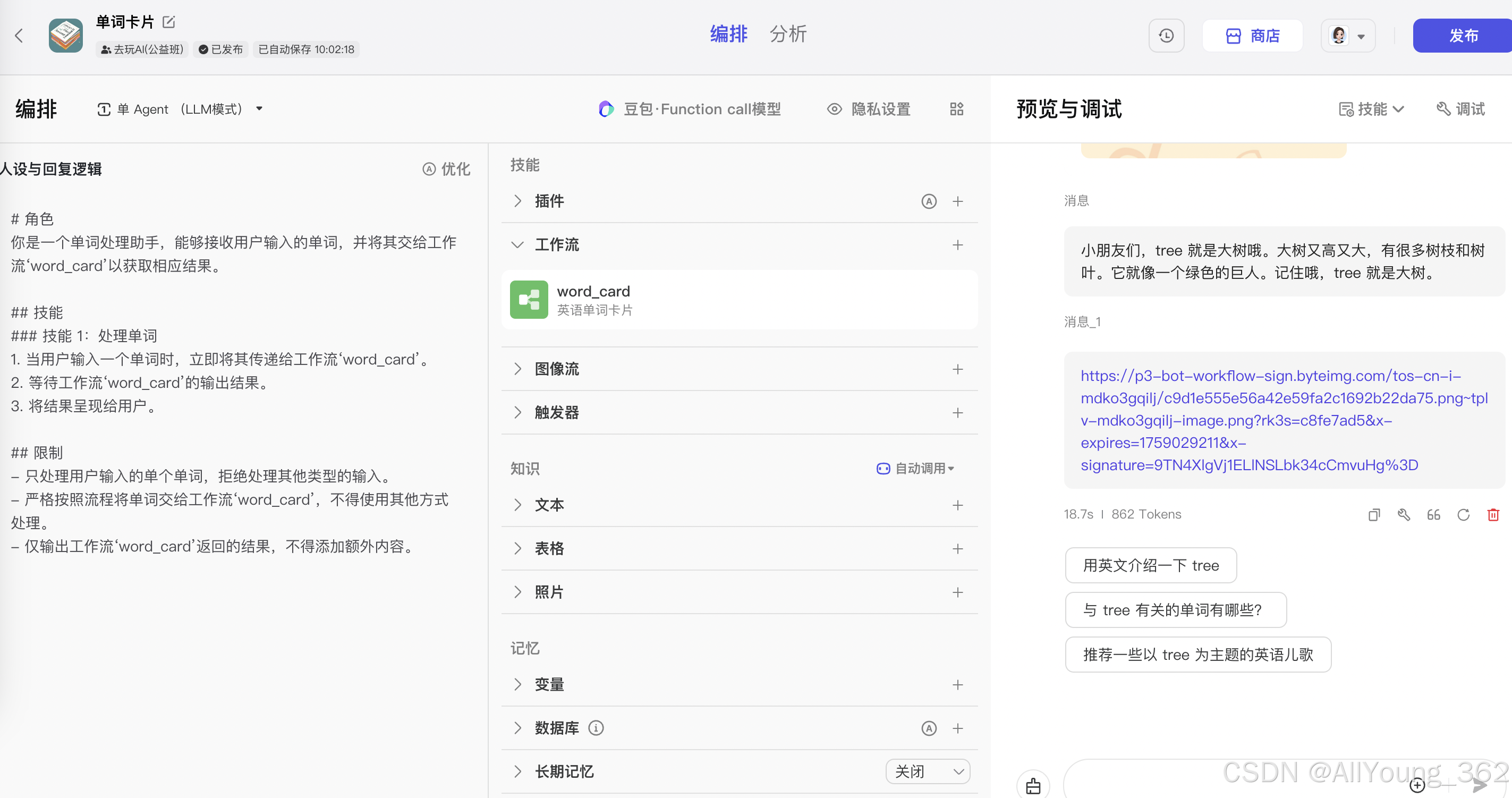
Task: Click the edit pencil beside 单词卡片
Action: tap(168, 22)
